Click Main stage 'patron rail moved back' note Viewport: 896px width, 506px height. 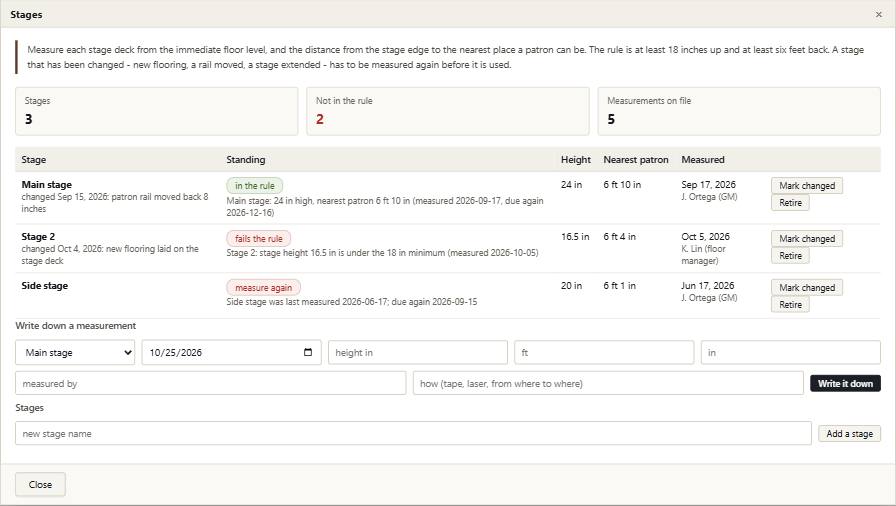click(x=115, y=203)
